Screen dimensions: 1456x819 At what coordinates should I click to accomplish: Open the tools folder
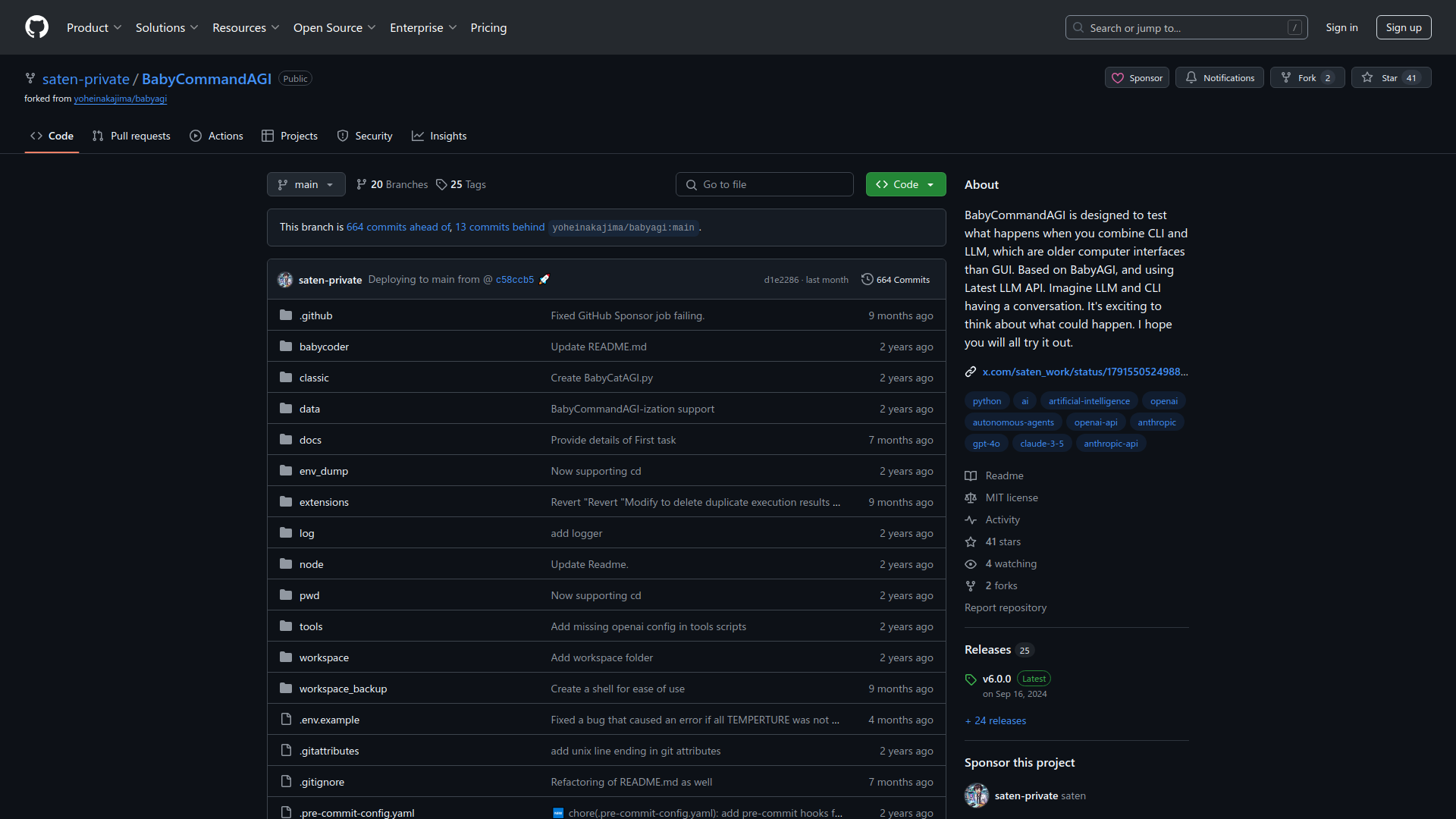[311, 626]
